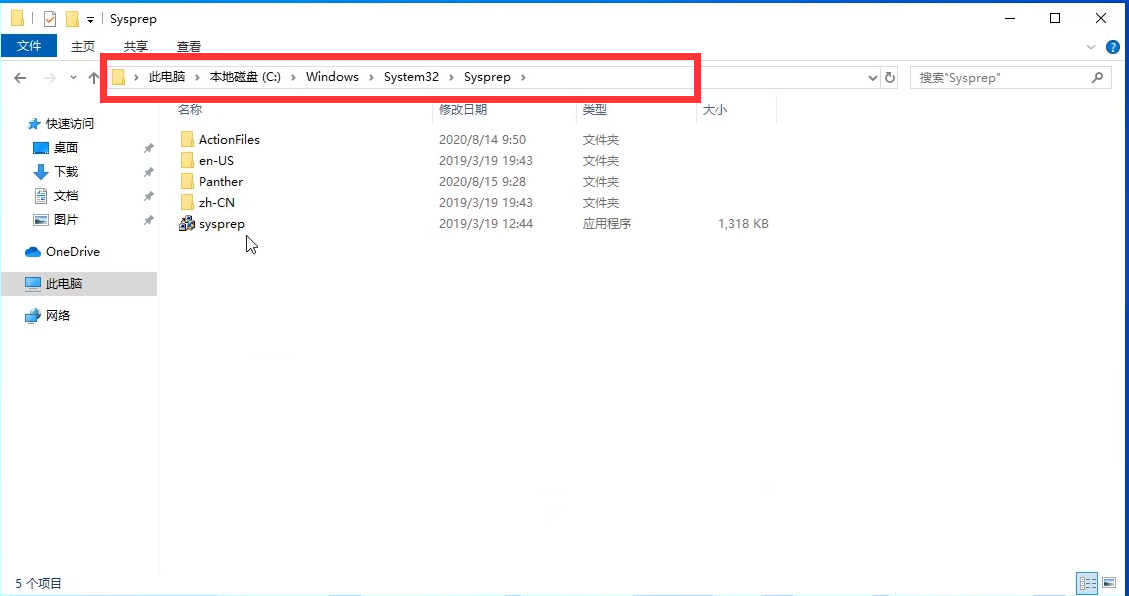Viewport: 1129px width, 596px height.
Task: Click Windows in the address breadcrumb
Action: (332, 77)
